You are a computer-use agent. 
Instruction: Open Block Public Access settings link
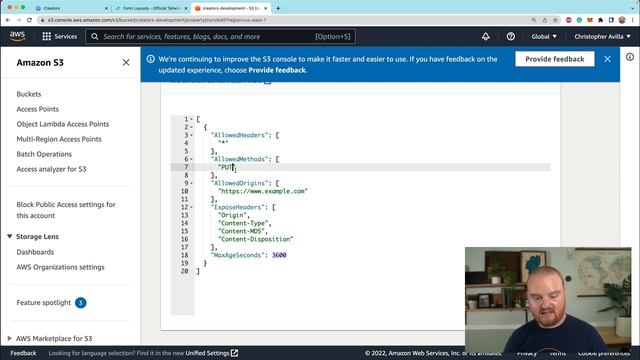pyautogui.click(x=66, y=210)
